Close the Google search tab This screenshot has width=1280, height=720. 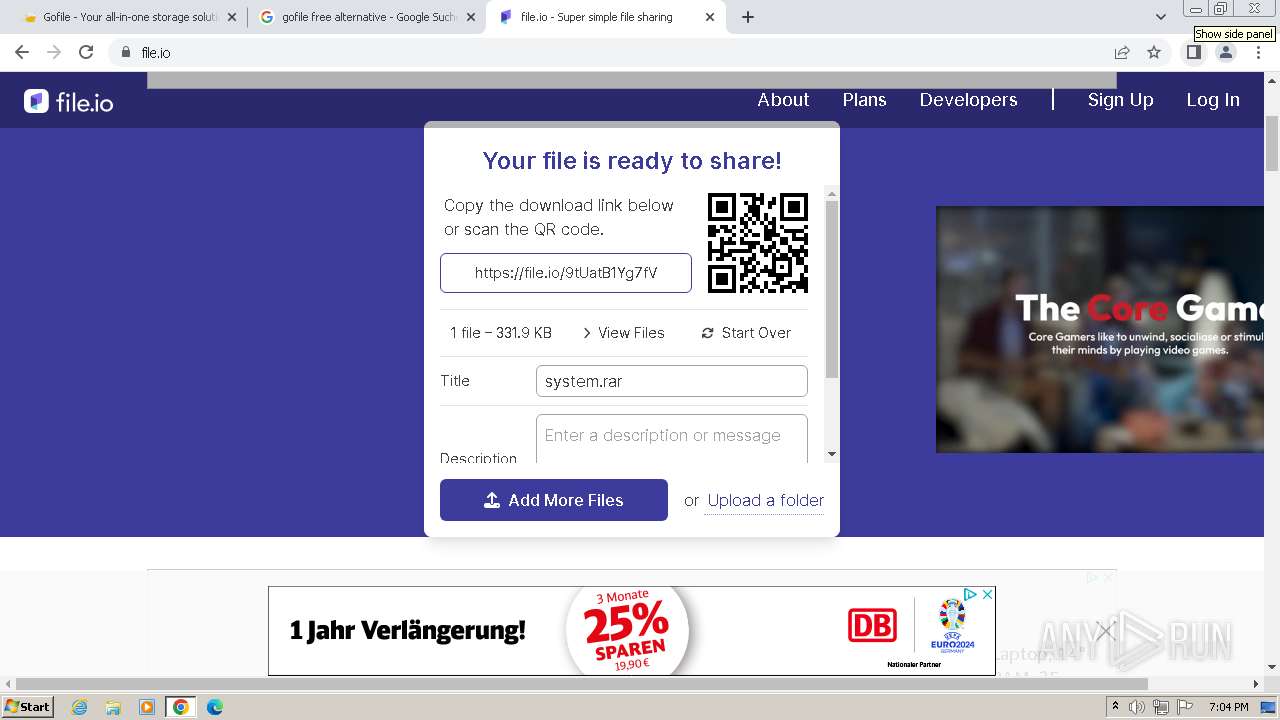tap(471, 17)
